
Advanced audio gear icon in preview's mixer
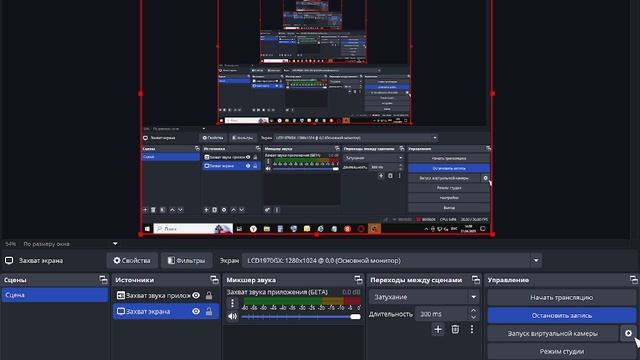(x=267, y=210)
